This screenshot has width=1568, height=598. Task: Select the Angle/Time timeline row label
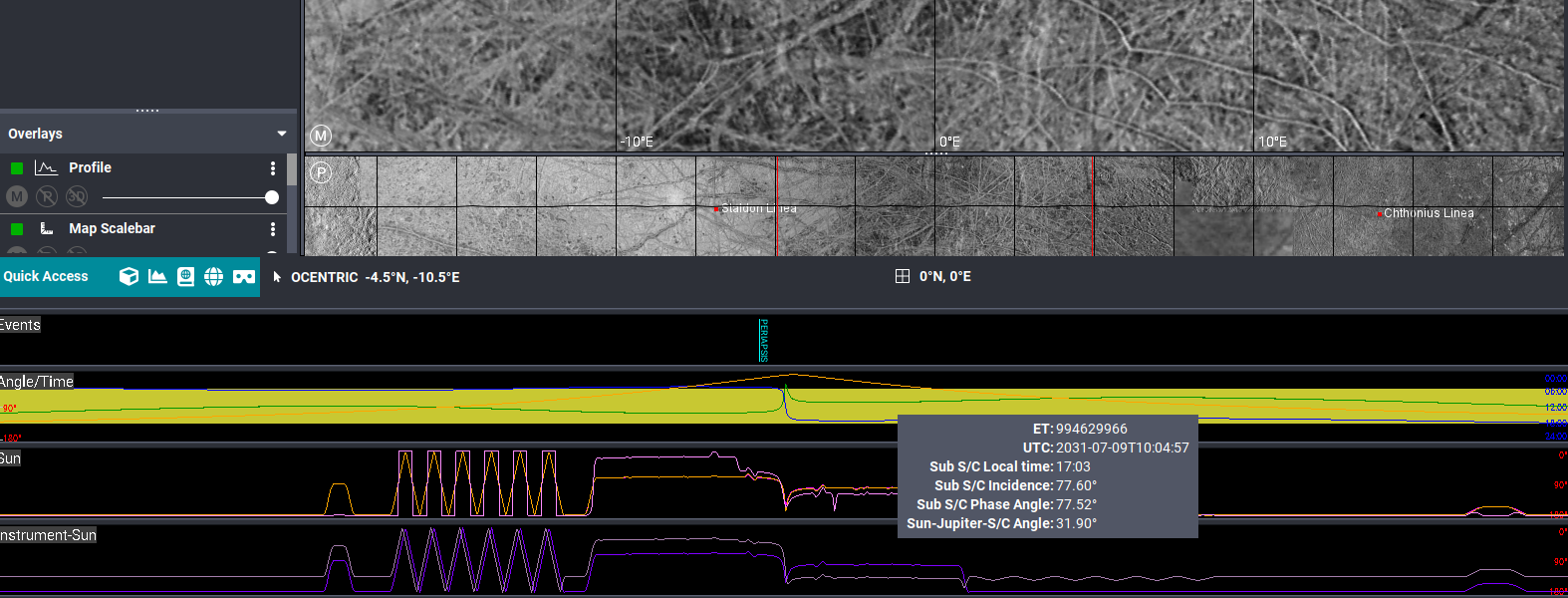[37, 382]
